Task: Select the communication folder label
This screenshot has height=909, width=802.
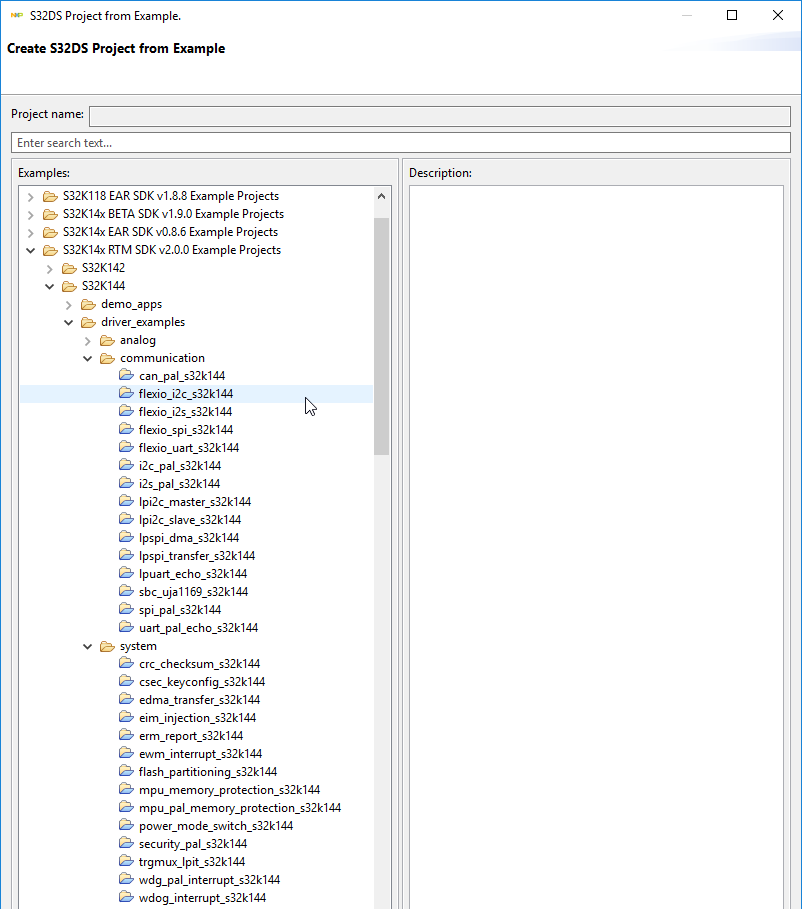Action: point(162,358)
